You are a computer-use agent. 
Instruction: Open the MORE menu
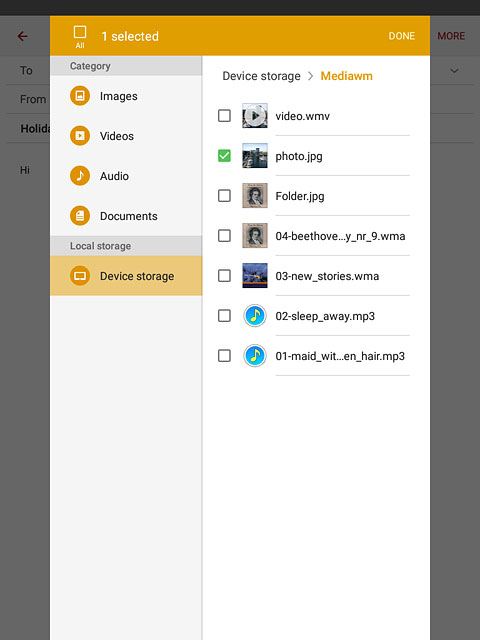(x=451, y=36)
